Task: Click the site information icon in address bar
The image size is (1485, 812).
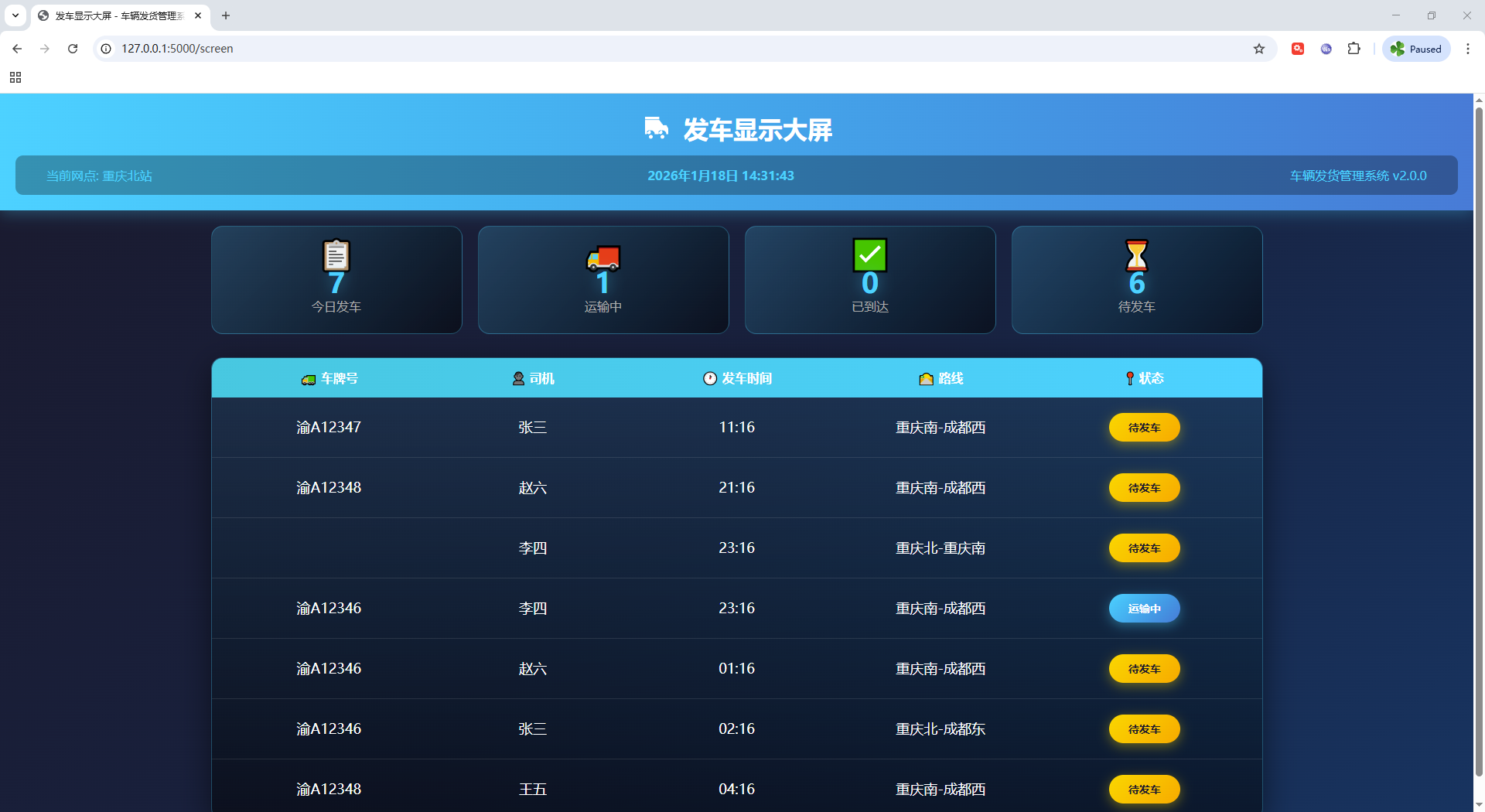Action: (107, 49)
